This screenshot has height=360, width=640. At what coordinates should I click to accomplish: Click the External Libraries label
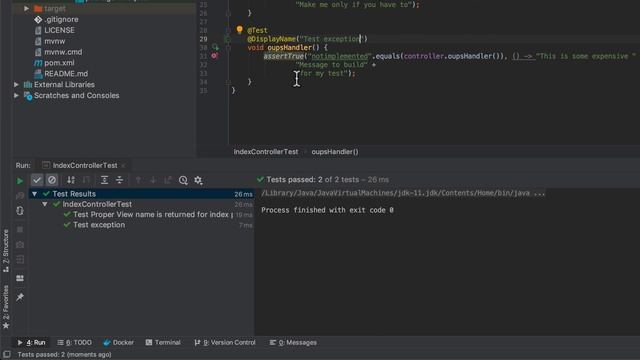pos(64,84)
